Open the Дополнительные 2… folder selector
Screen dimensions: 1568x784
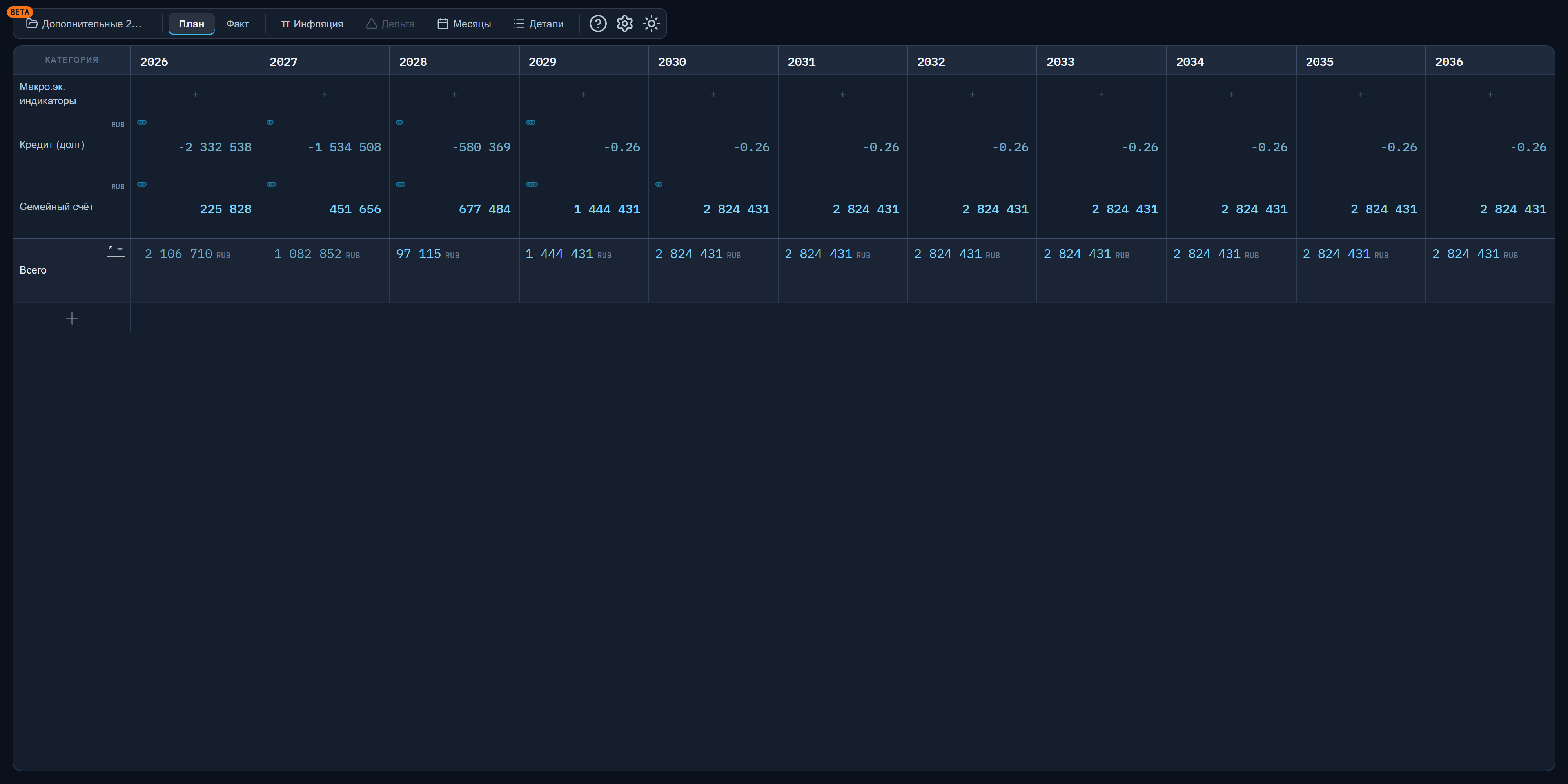(84, 24)
